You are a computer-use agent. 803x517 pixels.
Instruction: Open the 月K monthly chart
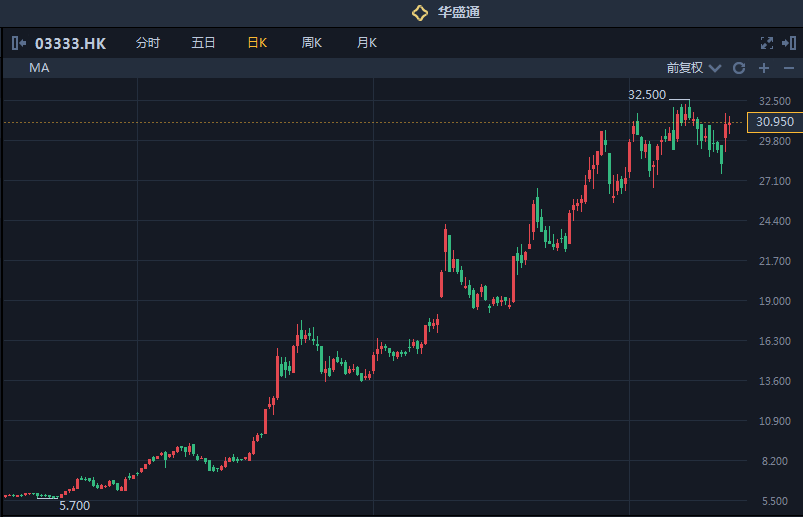tap(366, 43)
